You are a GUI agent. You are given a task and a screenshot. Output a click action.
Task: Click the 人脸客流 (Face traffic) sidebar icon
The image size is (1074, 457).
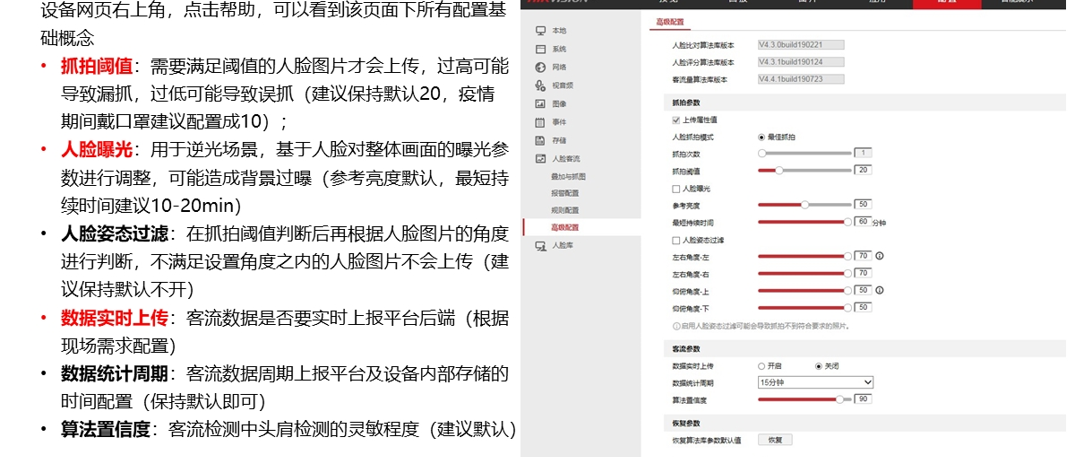pos(540,158)
